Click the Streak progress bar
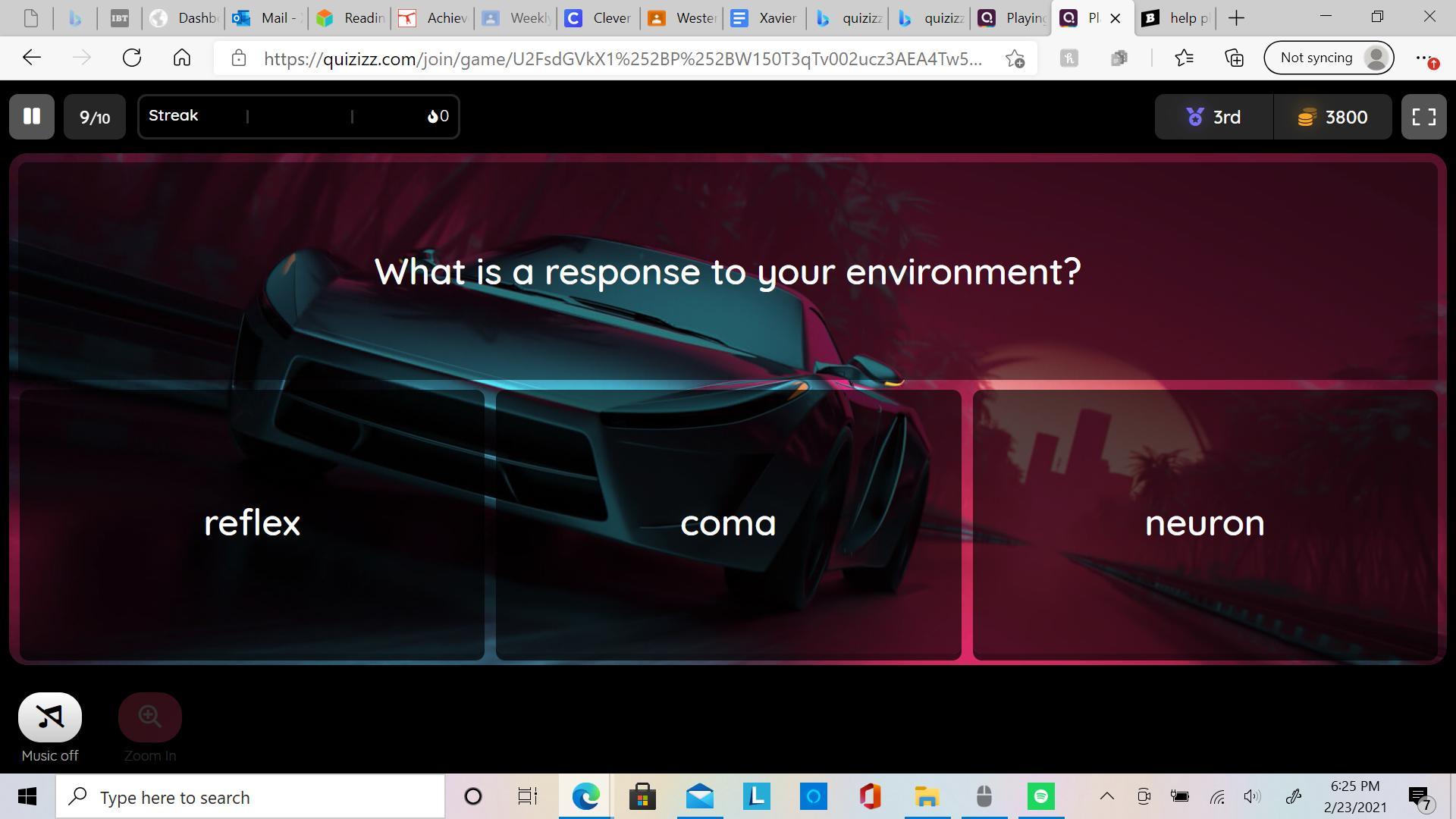Screen dimensions: 1456x819 pyautogui.click(x=298, y=117)
